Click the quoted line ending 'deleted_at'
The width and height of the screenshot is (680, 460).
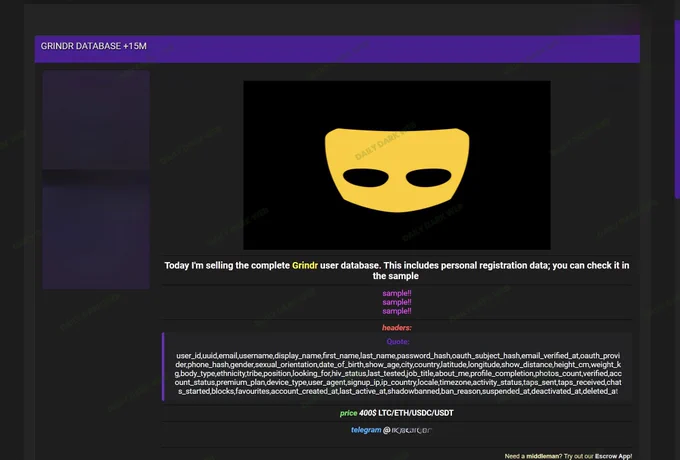tap(398, 391)
